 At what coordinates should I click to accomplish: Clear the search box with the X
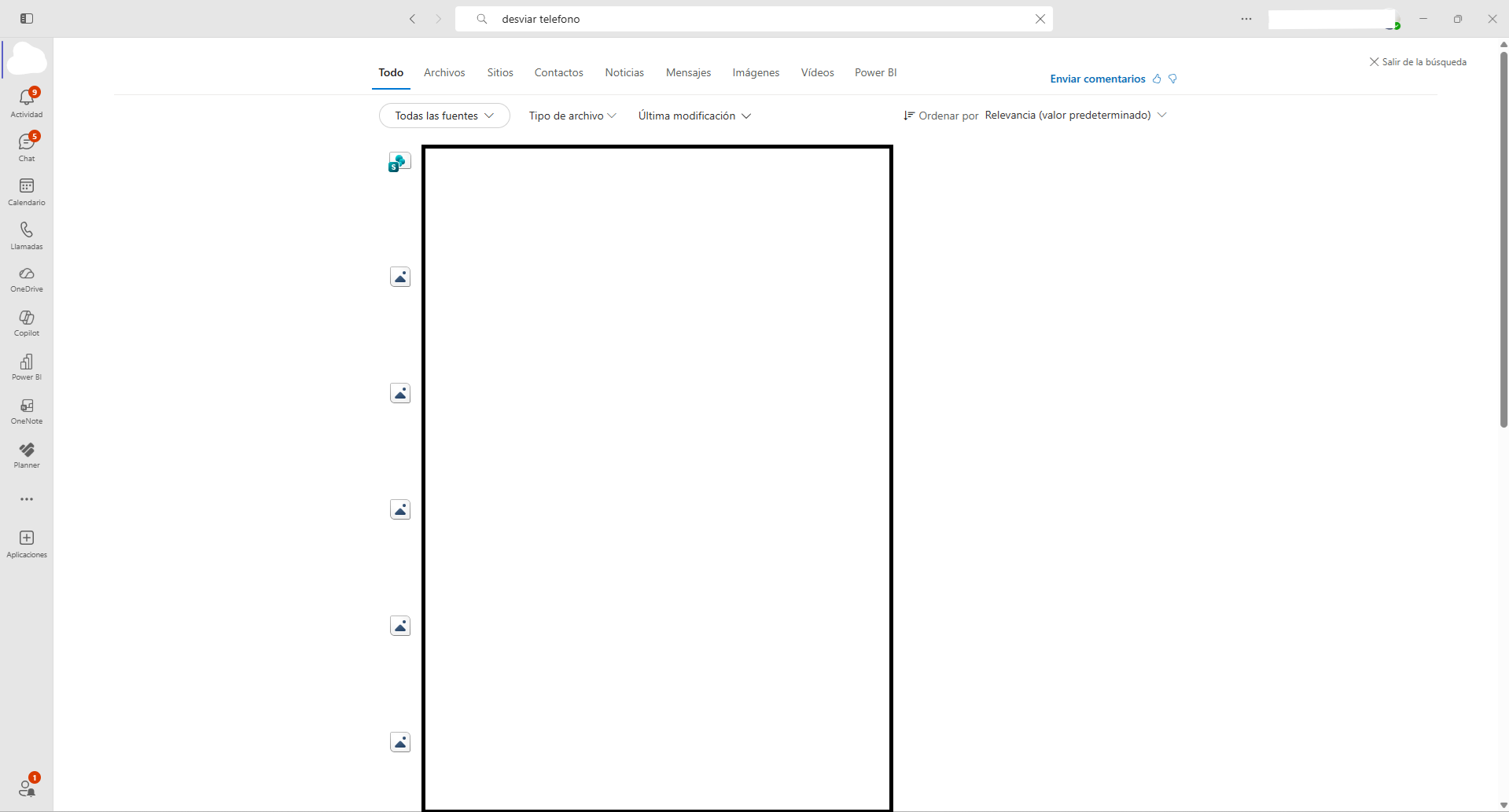[x=1040, y=19]
